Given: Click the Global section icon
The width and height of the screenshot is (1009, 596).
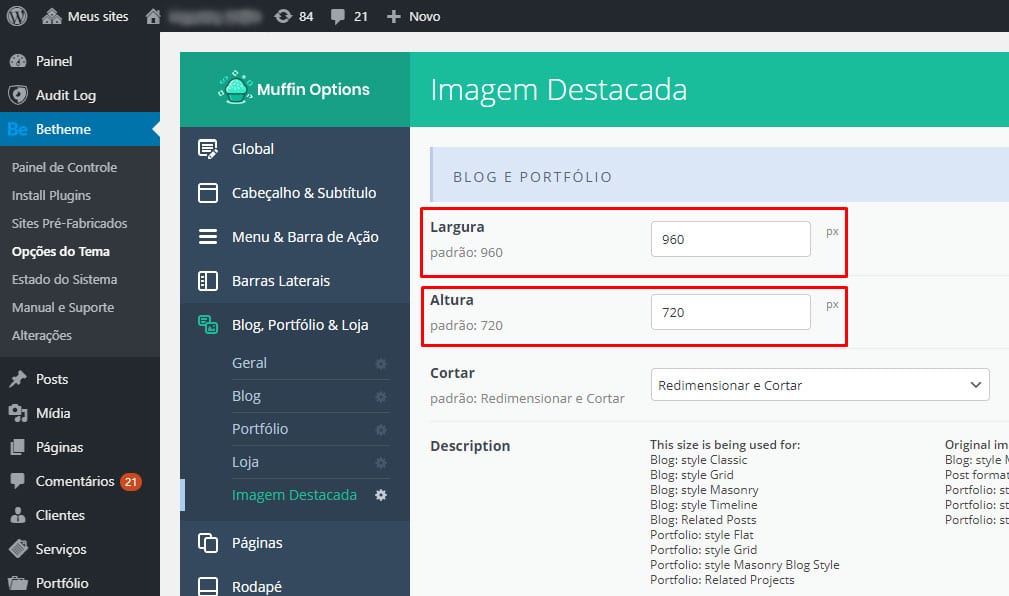Looking at the screenshot, I should coord(208,149).
